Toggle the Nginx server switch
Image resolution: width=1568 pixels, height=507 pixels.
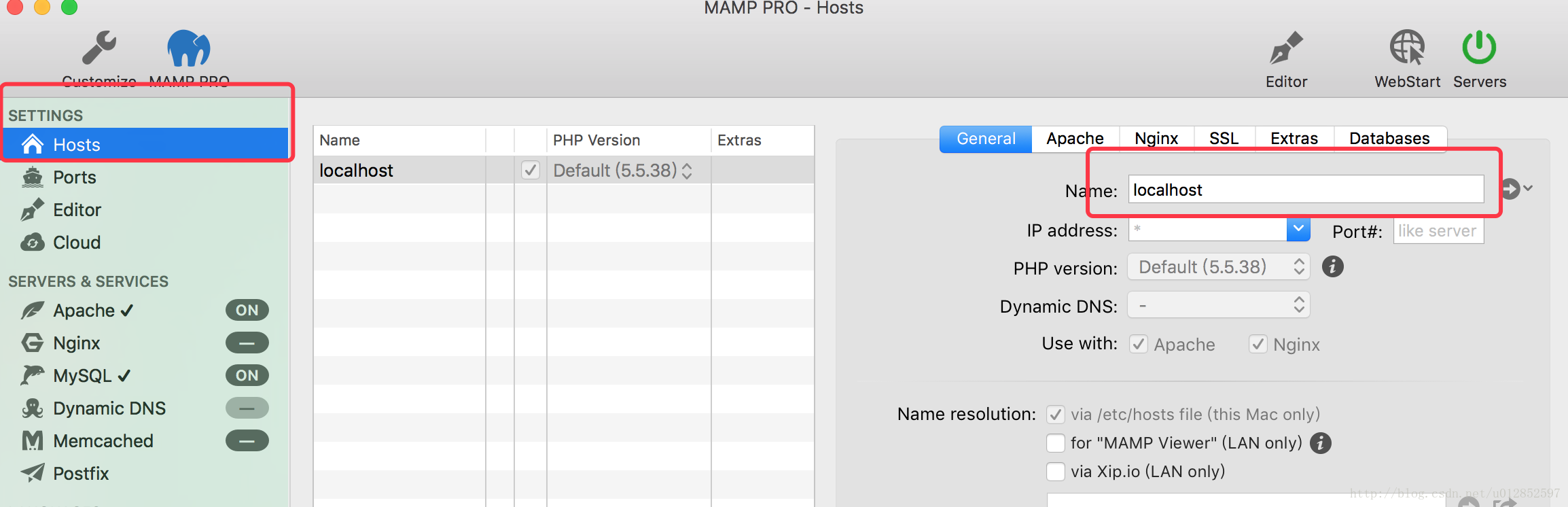[247, 343]
